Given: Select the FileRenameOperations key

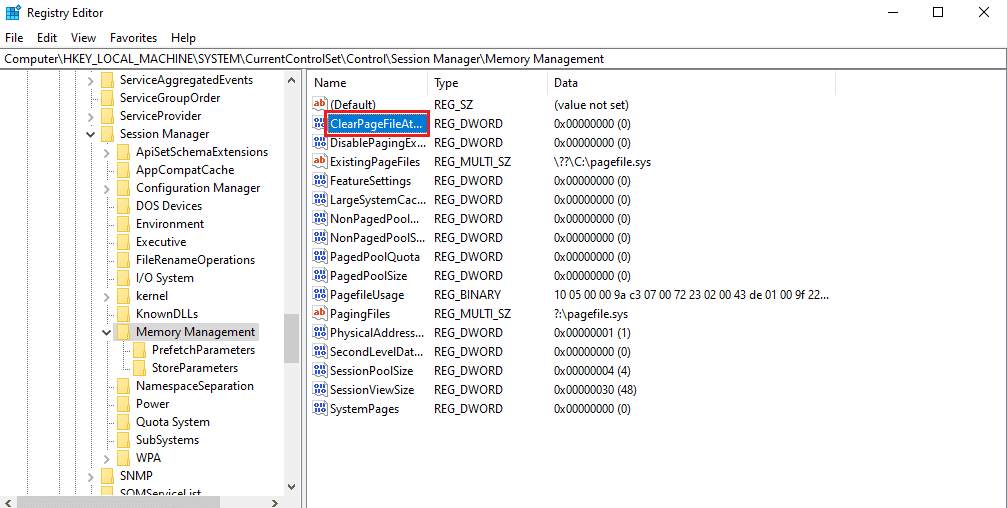Looking at the screenshot, I should [x=195, y=260].
